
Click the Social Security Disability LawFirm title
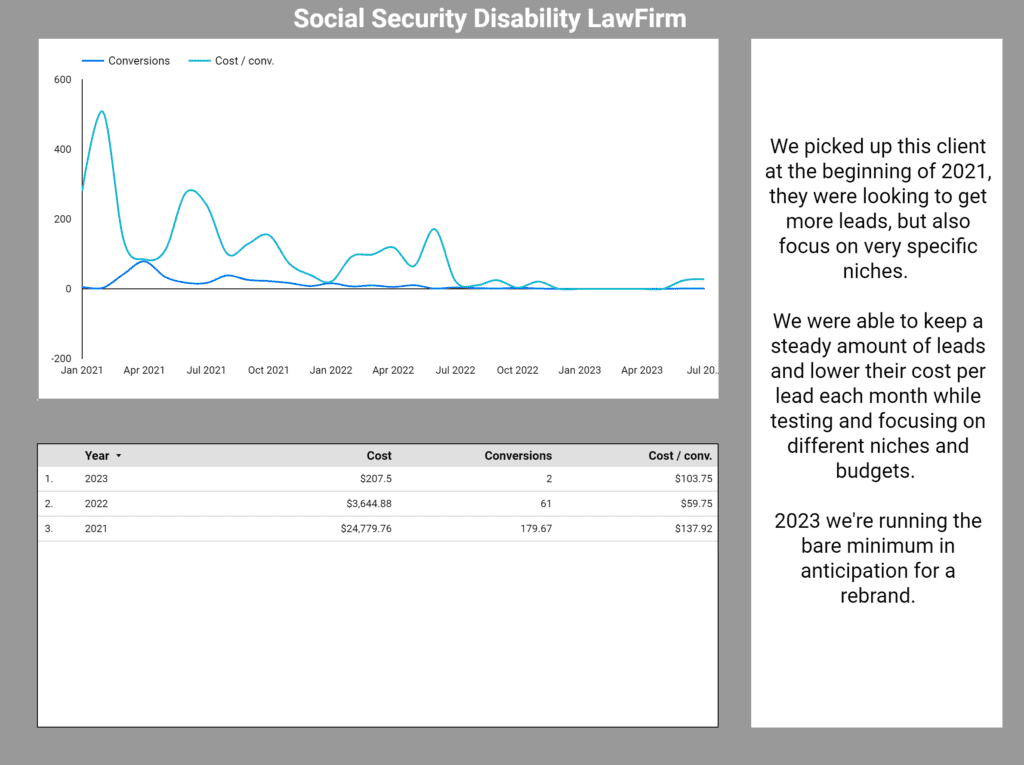pyautogui.click(x=490, y=19)
